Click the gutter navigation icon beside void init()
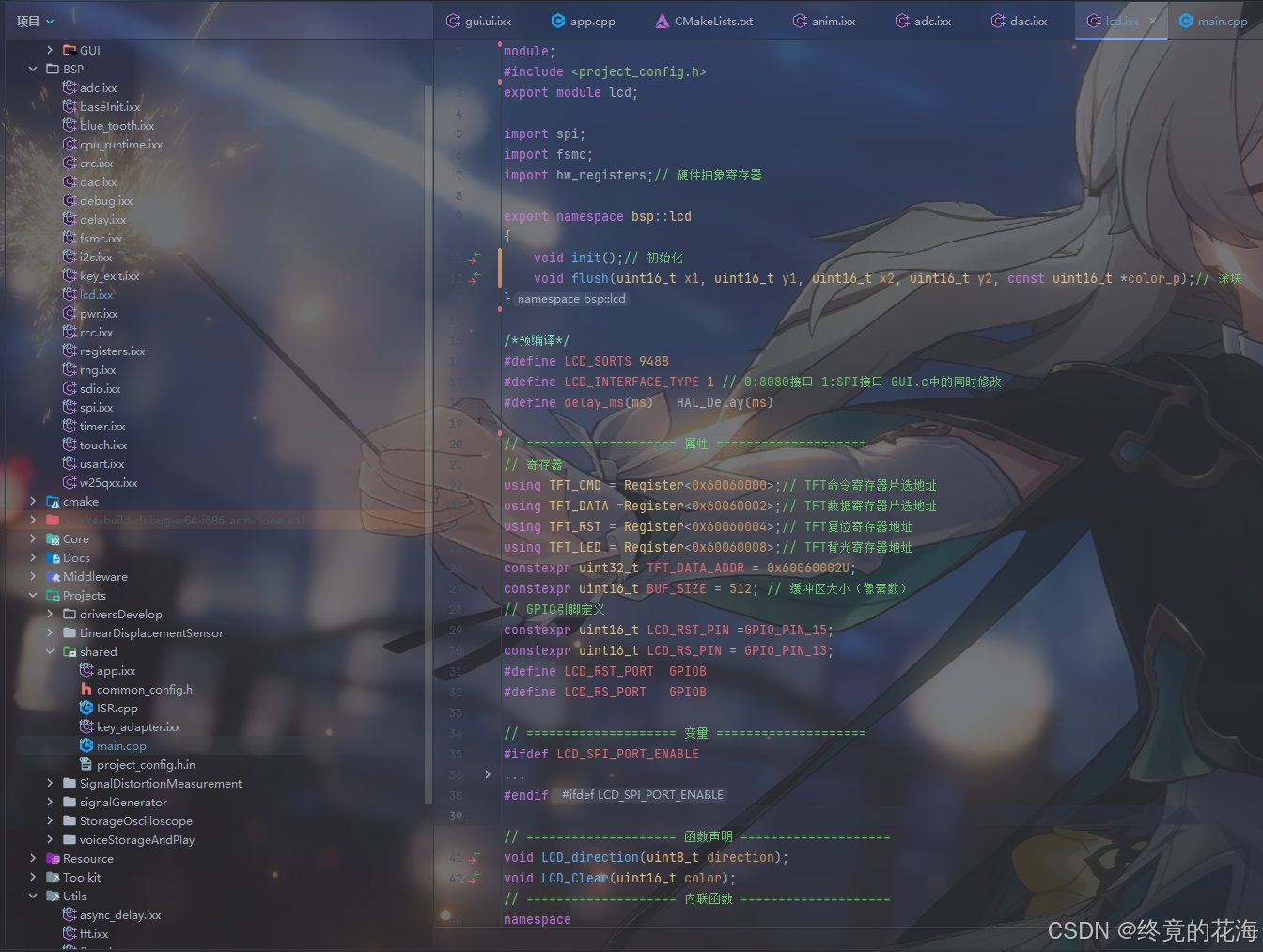 (x=476, y=257)
